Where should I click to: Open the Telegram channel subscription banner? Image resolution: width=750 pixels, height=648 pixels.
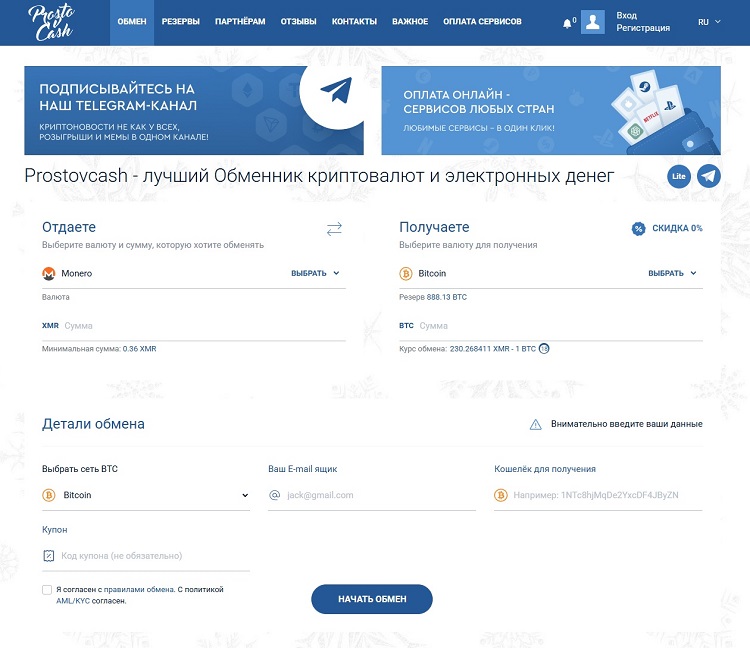[x=194, y=110]
